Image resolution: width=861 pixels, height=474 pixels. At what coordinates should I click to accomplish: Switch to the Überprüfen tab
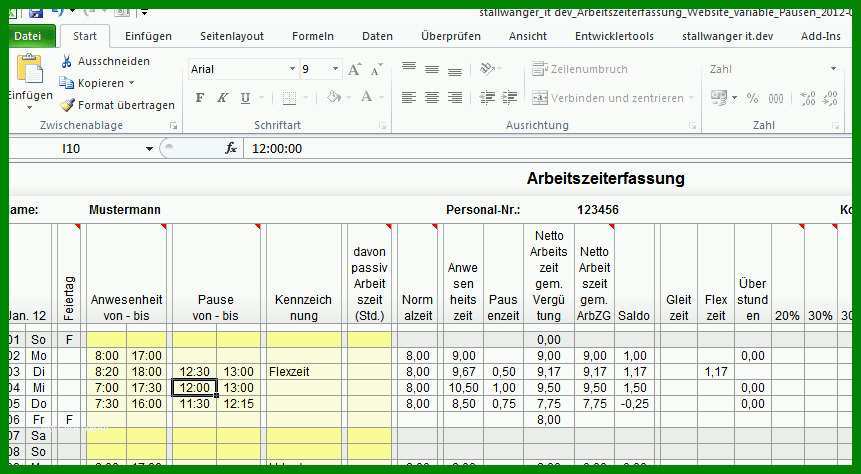(451, 36)
